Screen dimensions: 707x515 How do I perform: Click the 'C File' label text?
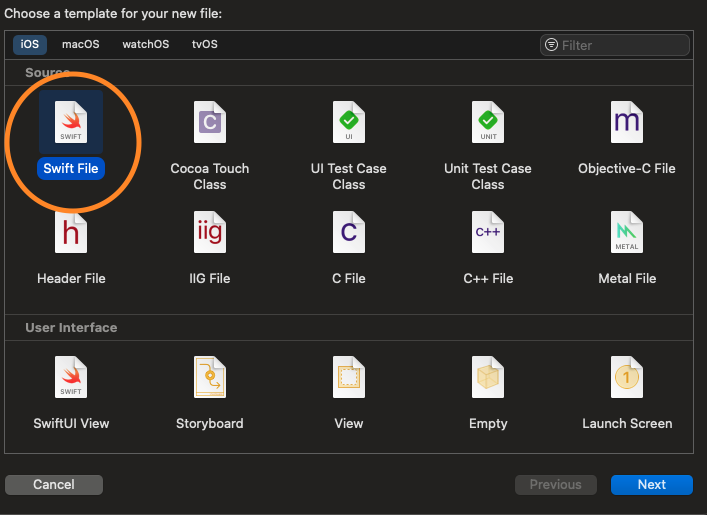tap(349, 278)
